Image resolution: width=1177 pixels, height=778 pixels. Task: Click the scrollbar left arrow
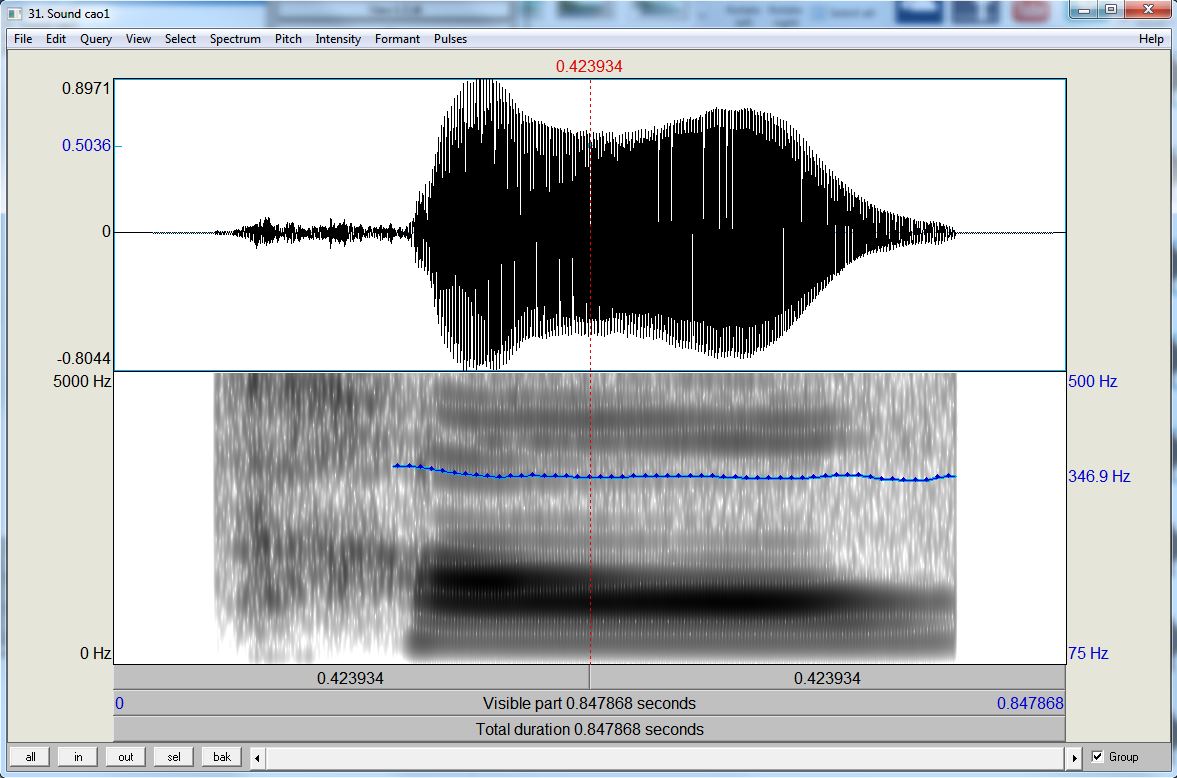257,758
